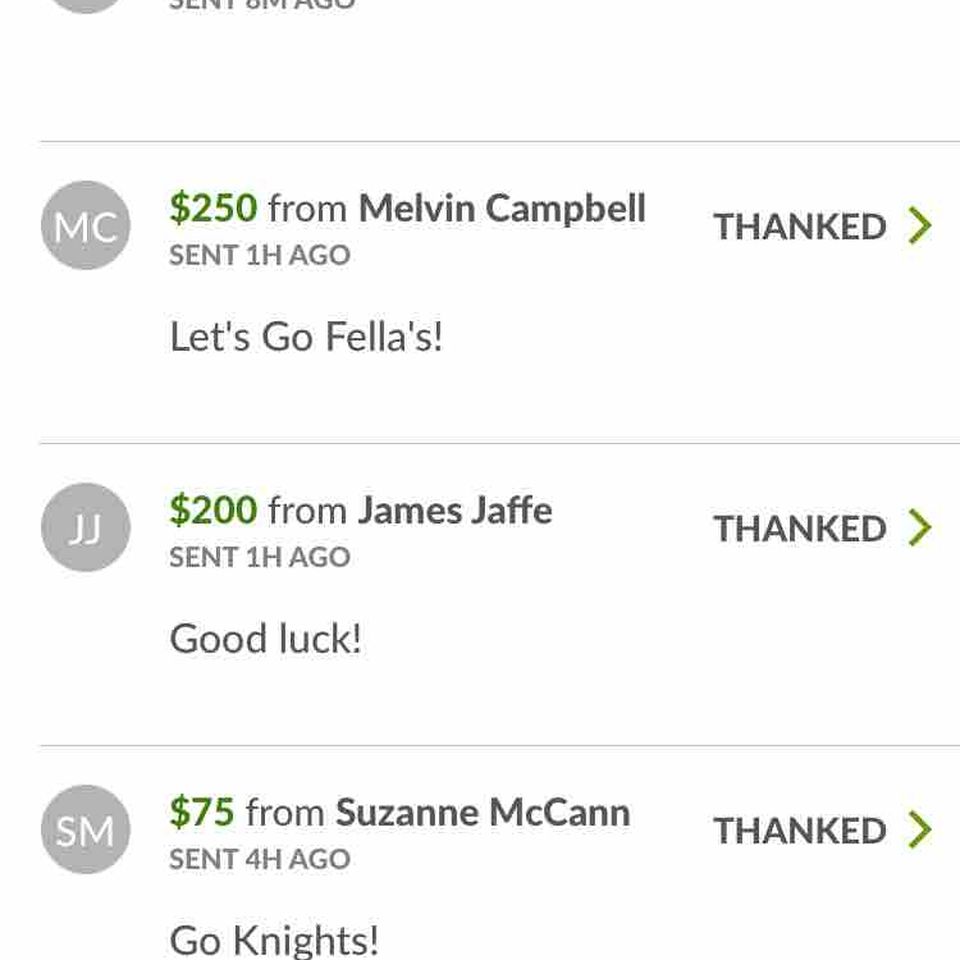This screenshot has width=960, height=960.
Task: Expand the green chevron on James Jaffe's row
Action: 920,527
